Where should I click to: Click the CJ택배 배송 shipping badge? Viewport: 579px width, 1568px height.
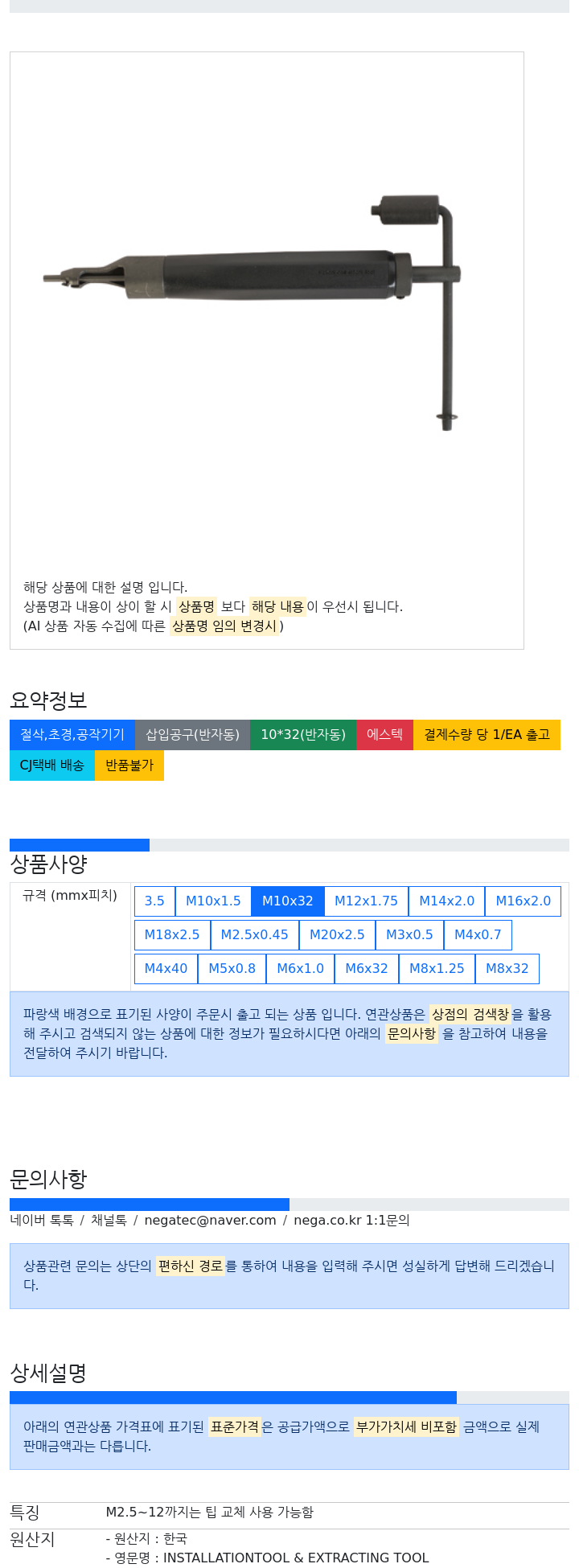[x=52, y=766]
